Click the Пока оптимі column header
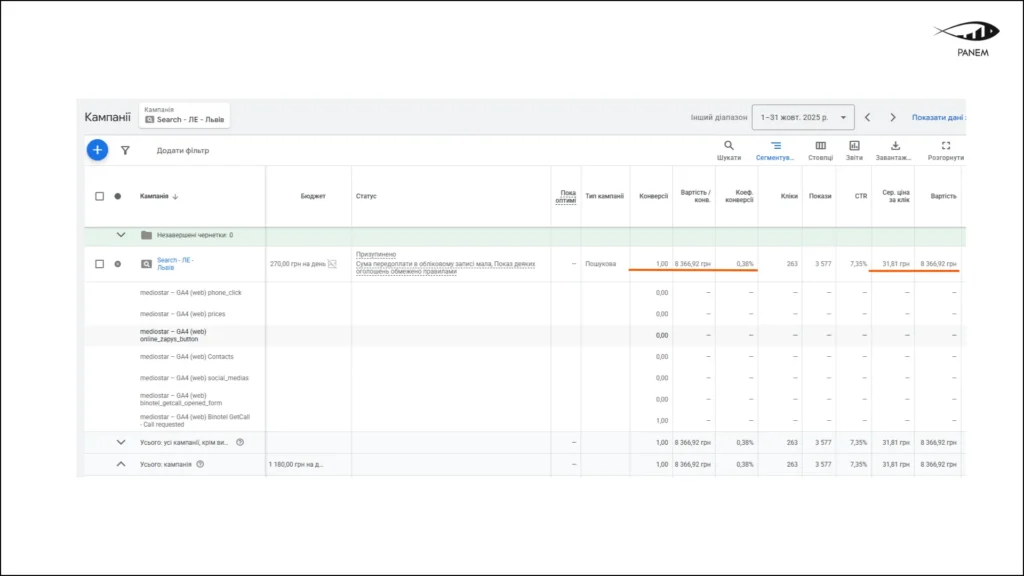 click(566, 196)
